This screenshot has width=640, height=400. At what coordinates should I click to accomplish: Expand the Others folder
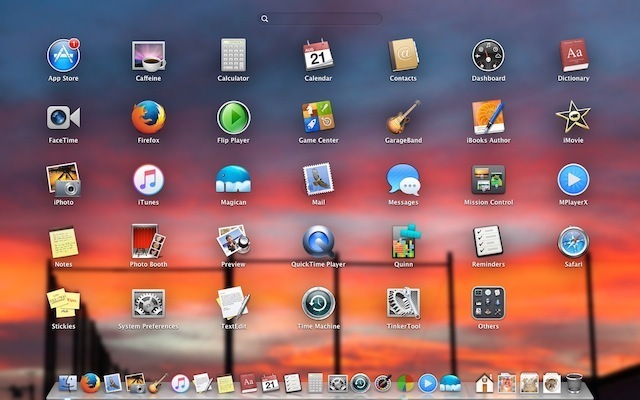(x=488, y=303)
